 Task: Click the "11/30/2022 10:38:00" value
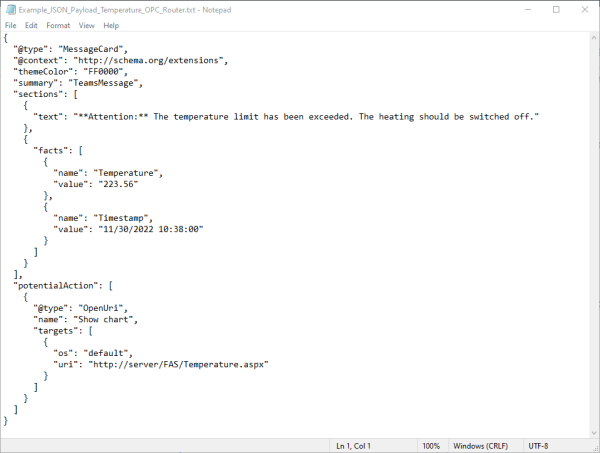pyautogui.click(x=151, y=229)
